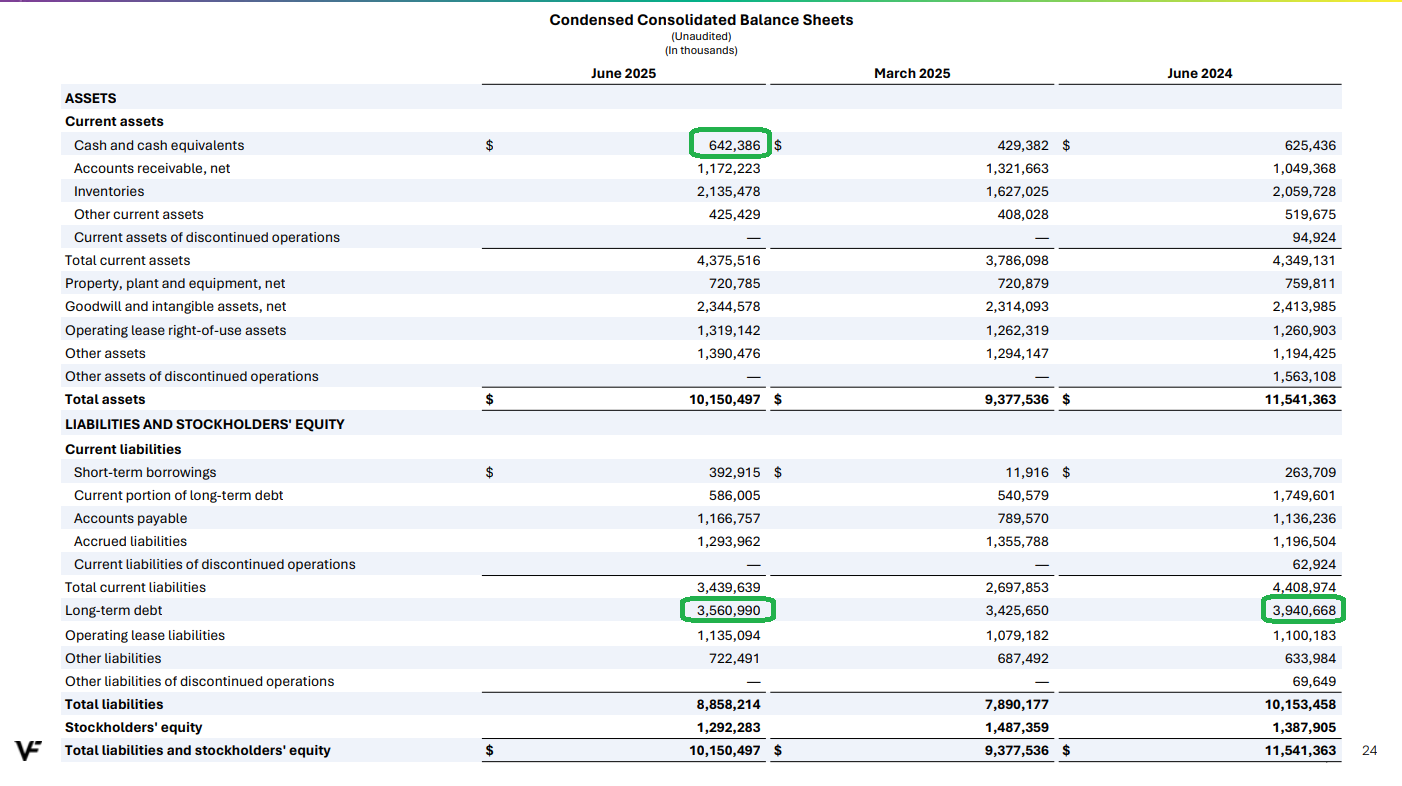
Task: Click other current assets value 519,675
Action: [1310, 214]
